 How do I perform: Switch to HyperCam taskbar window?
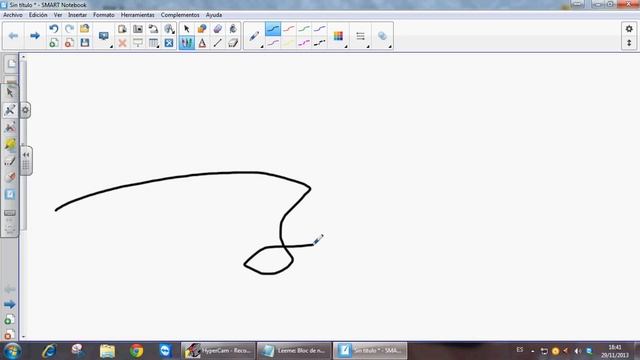point(218,351)
